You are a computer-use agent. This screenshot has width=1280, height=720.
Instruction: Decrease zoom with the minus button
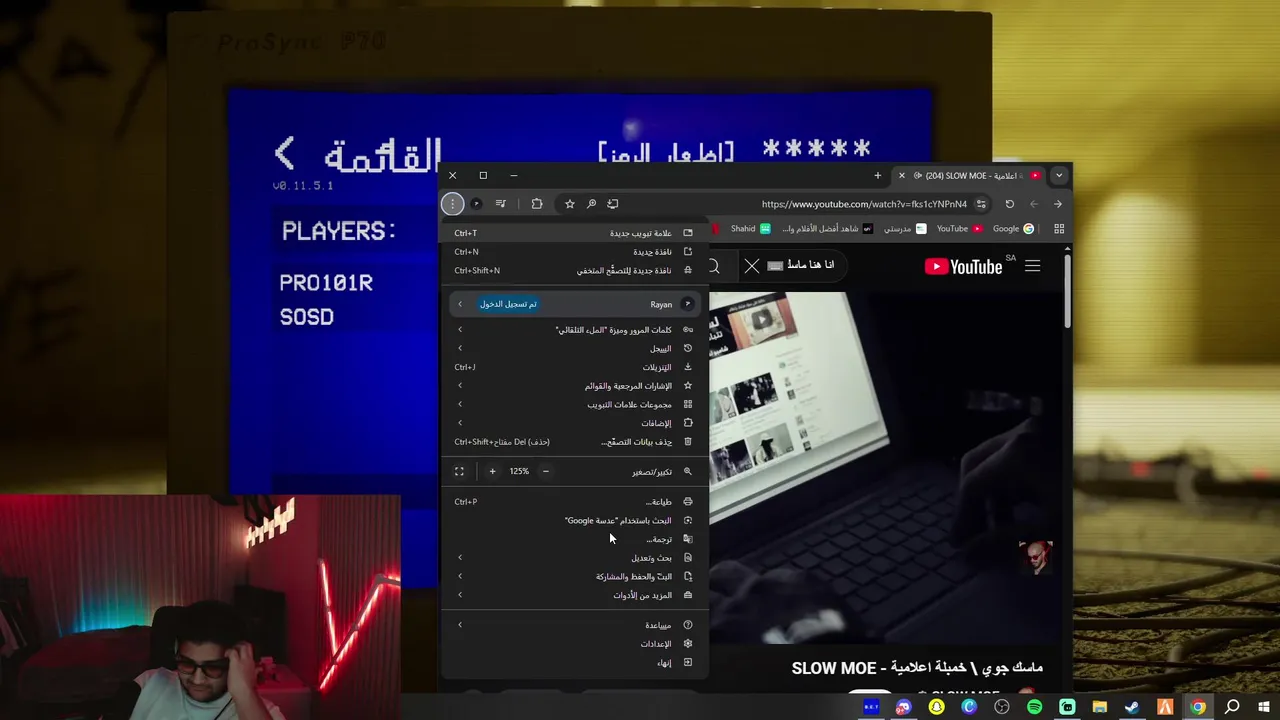[545, 471]
